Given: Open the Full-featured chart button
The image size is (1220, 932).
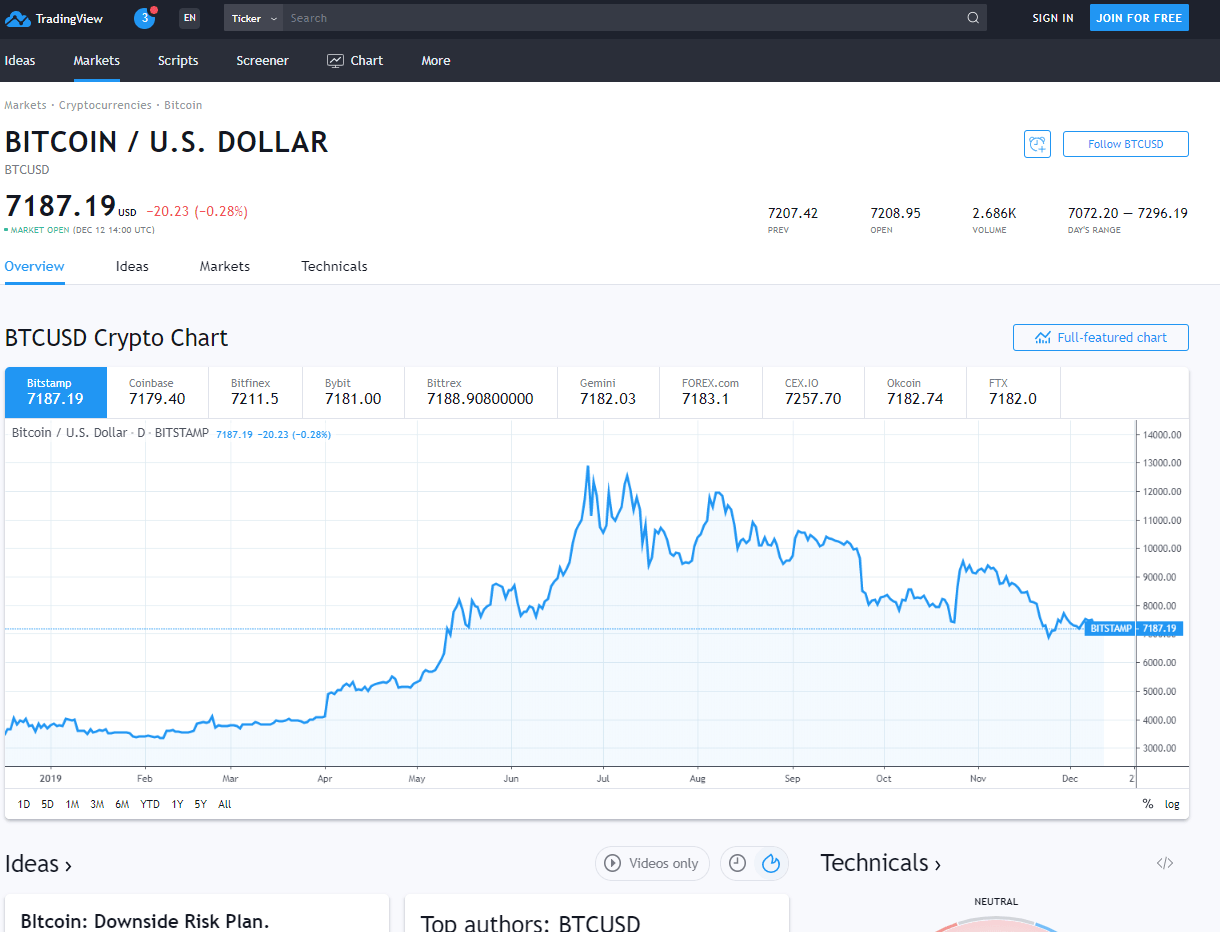Looking at the screenshot, I should tap(1101, 338).
